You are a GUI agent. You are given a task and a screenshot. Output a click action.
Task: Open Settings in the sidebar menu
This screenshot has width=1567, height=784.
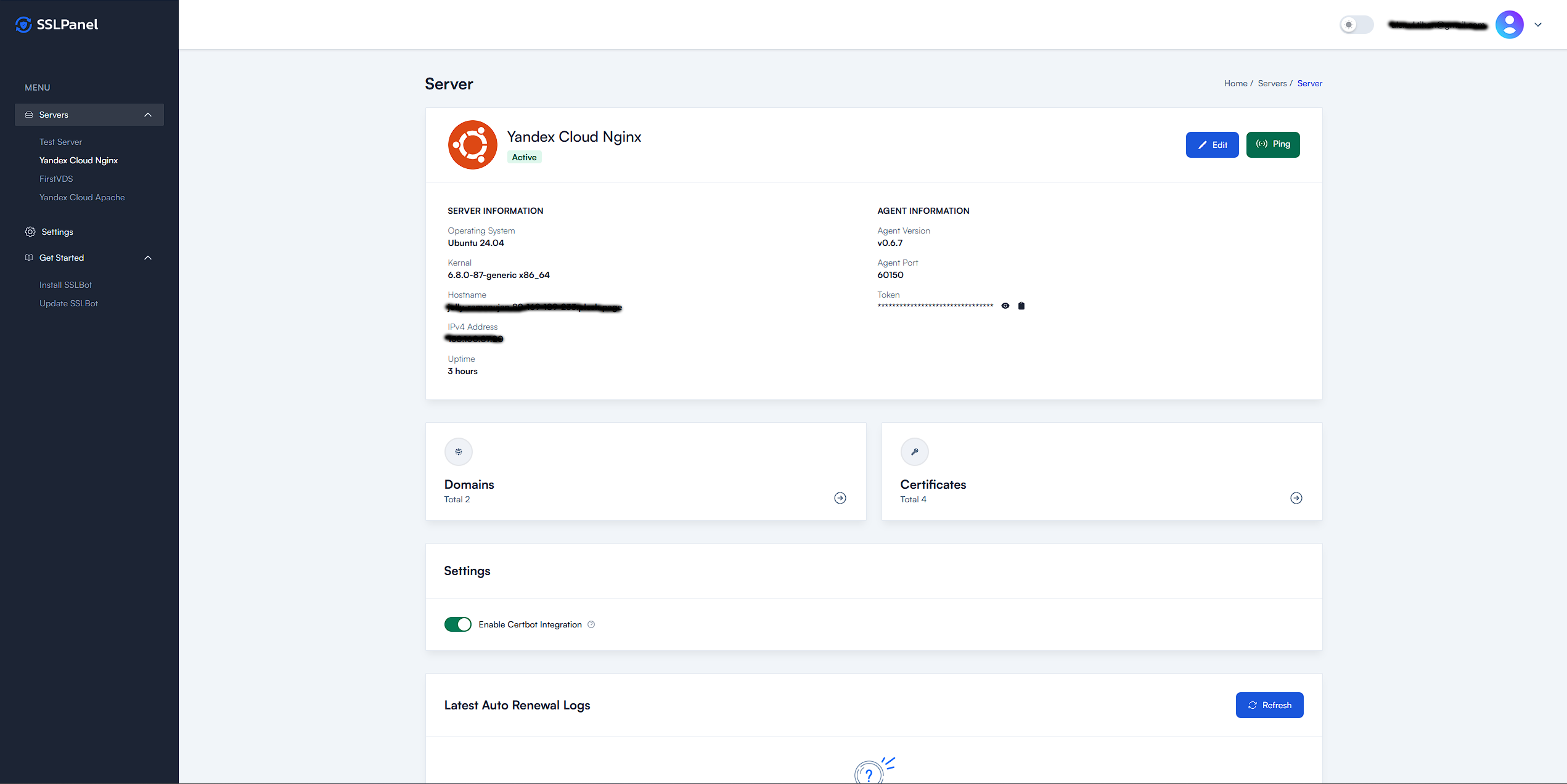(57, 232)
